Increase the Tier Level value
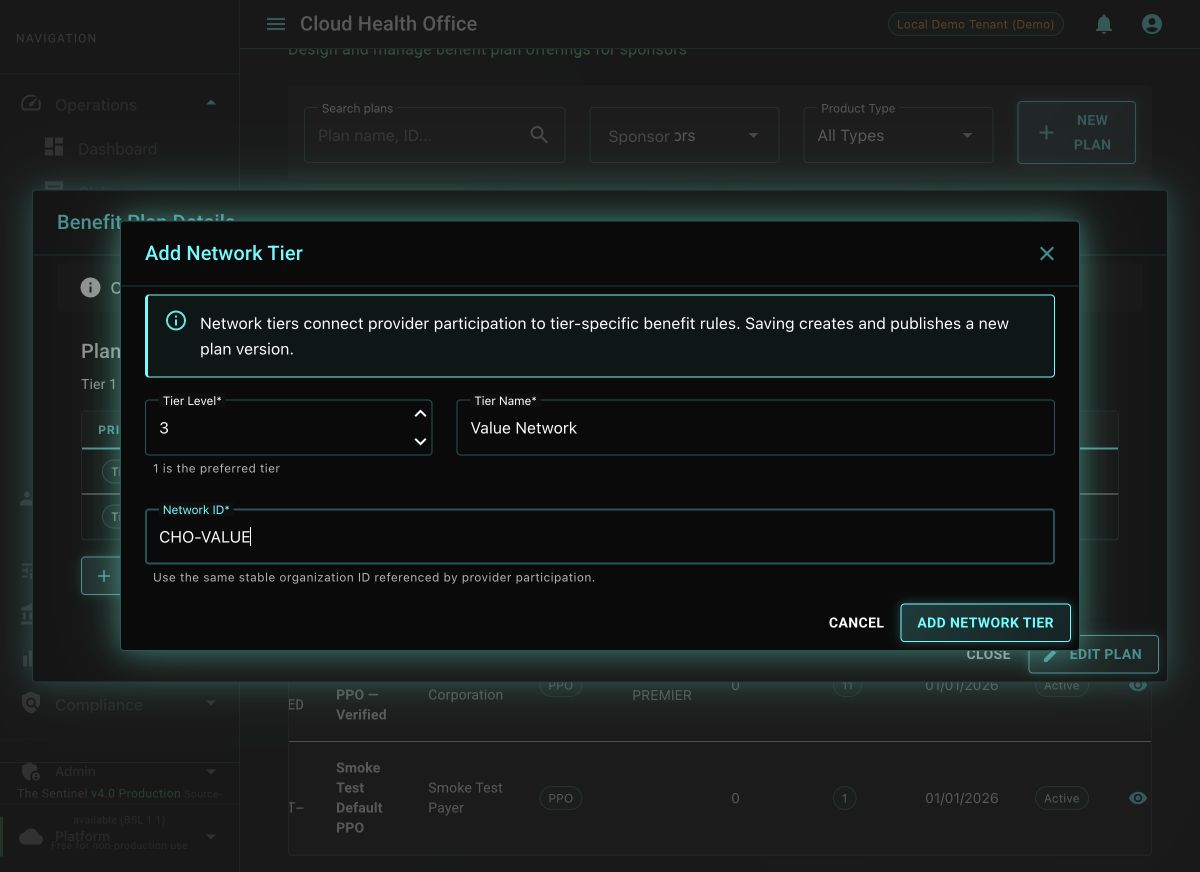 coord(421,414)
